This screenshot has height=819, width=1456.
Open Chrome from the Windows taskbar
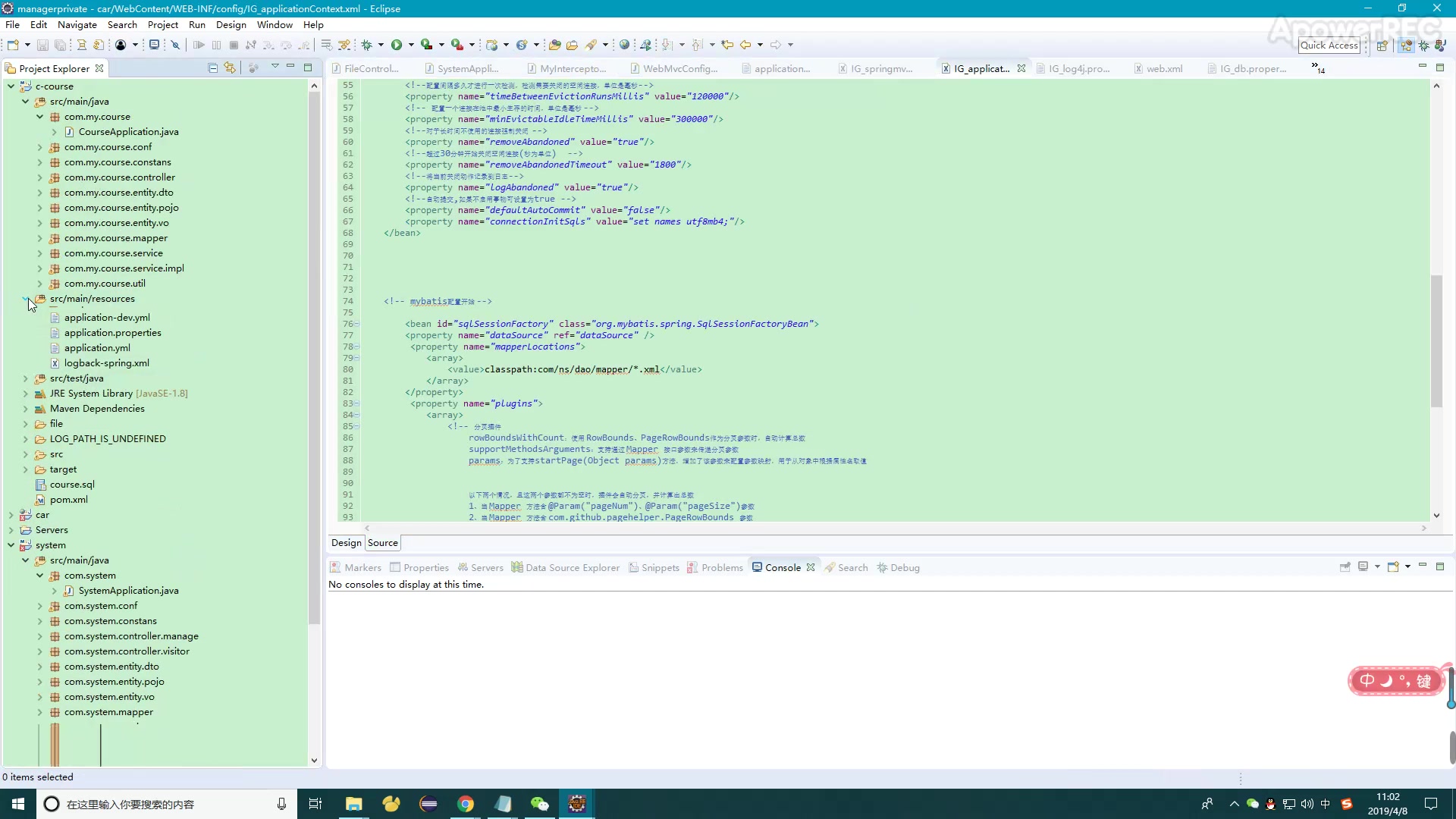tap(466, 804)
